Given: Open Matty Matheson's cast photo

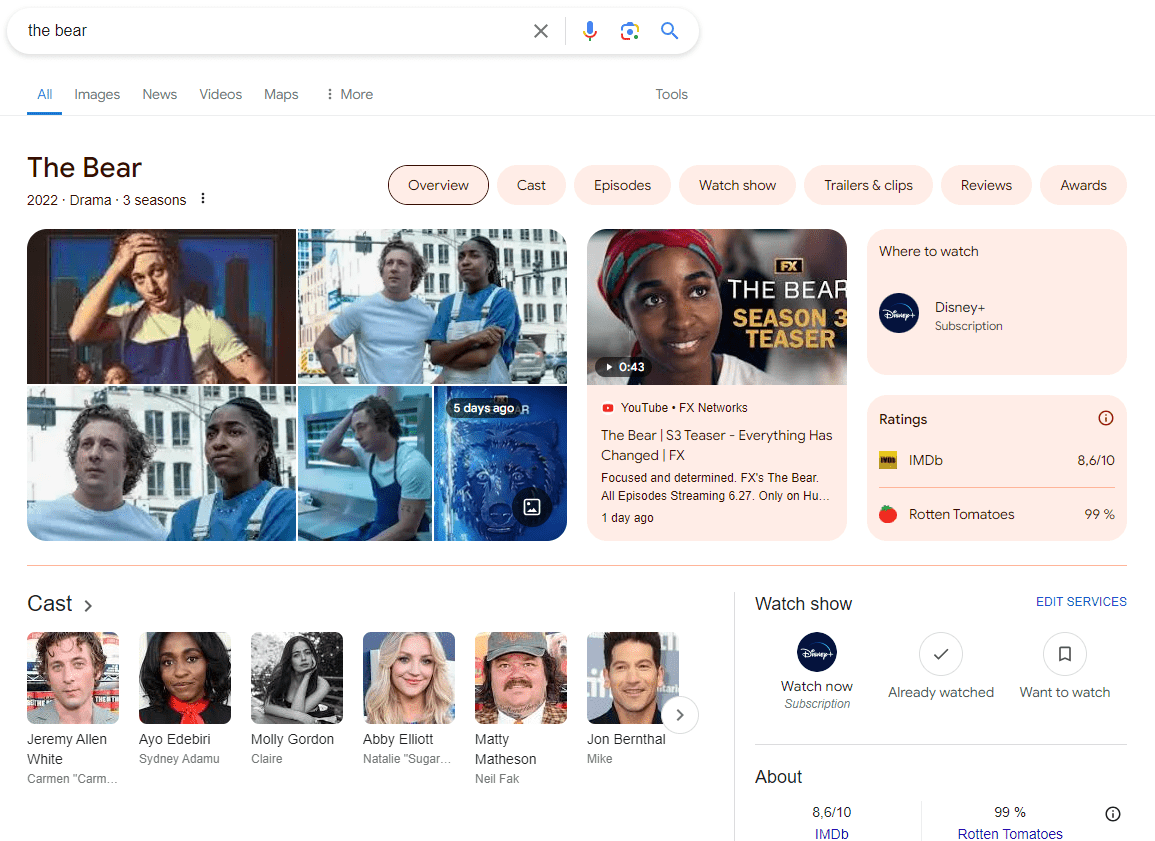Looking at the screenshot, I should click(521, 678).
